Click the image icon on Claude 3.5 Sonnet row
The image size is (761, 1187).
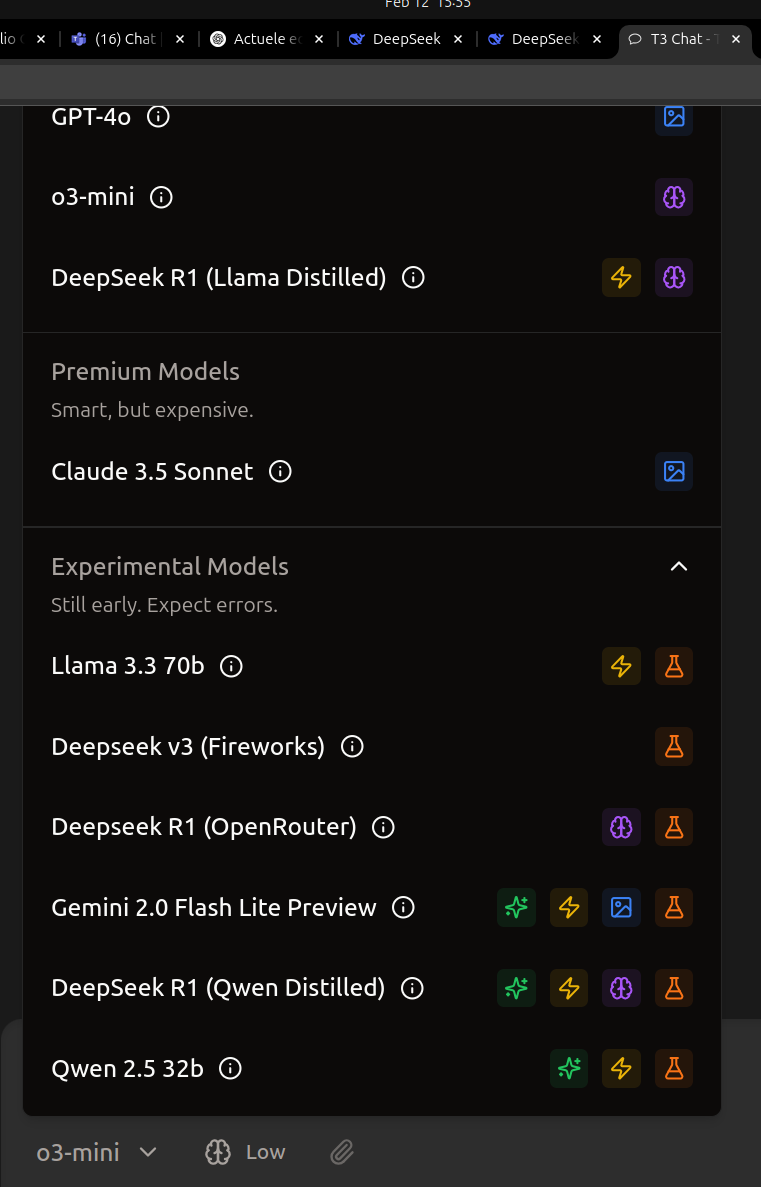674,471
